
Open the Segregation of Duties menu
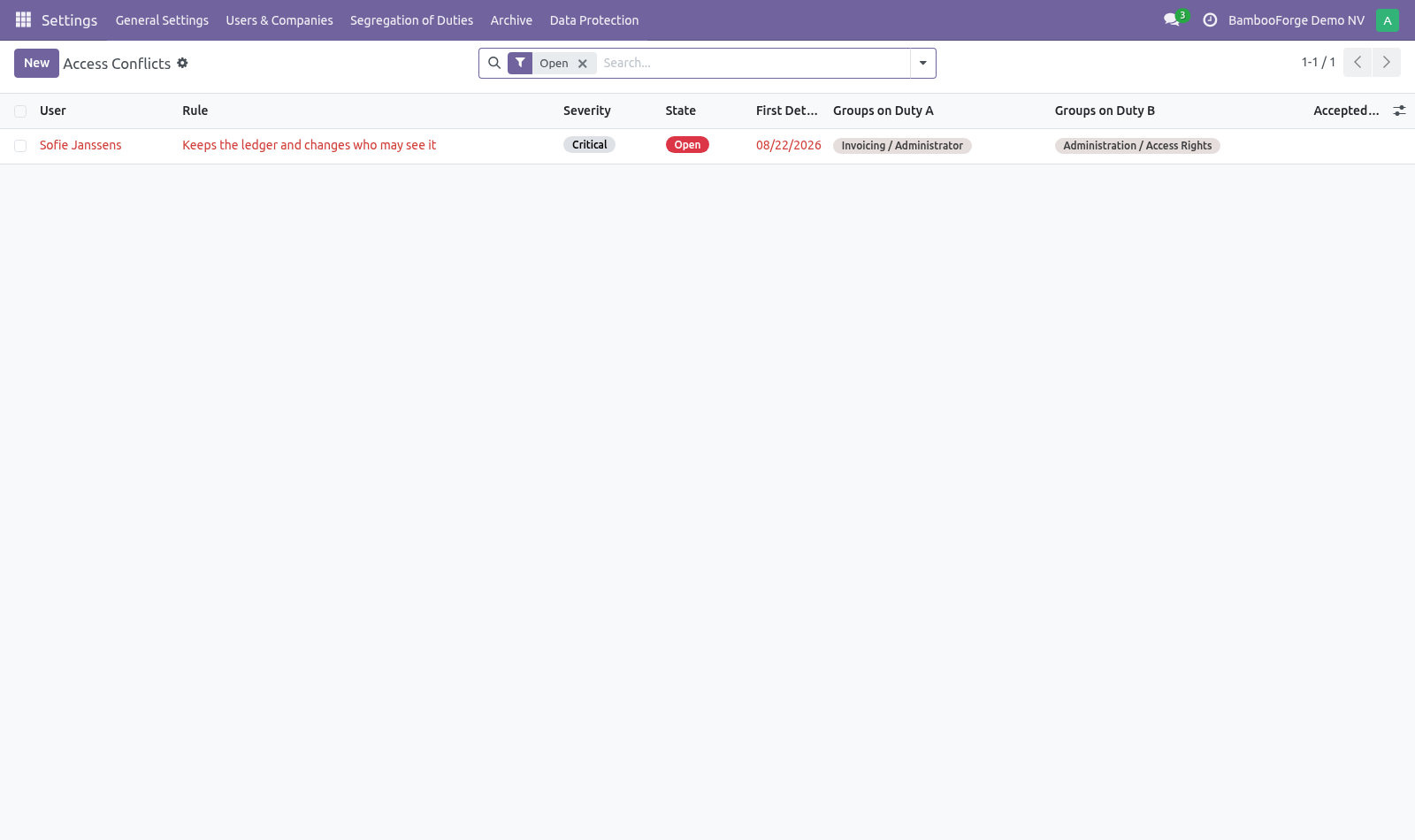(x=411, y=20)
